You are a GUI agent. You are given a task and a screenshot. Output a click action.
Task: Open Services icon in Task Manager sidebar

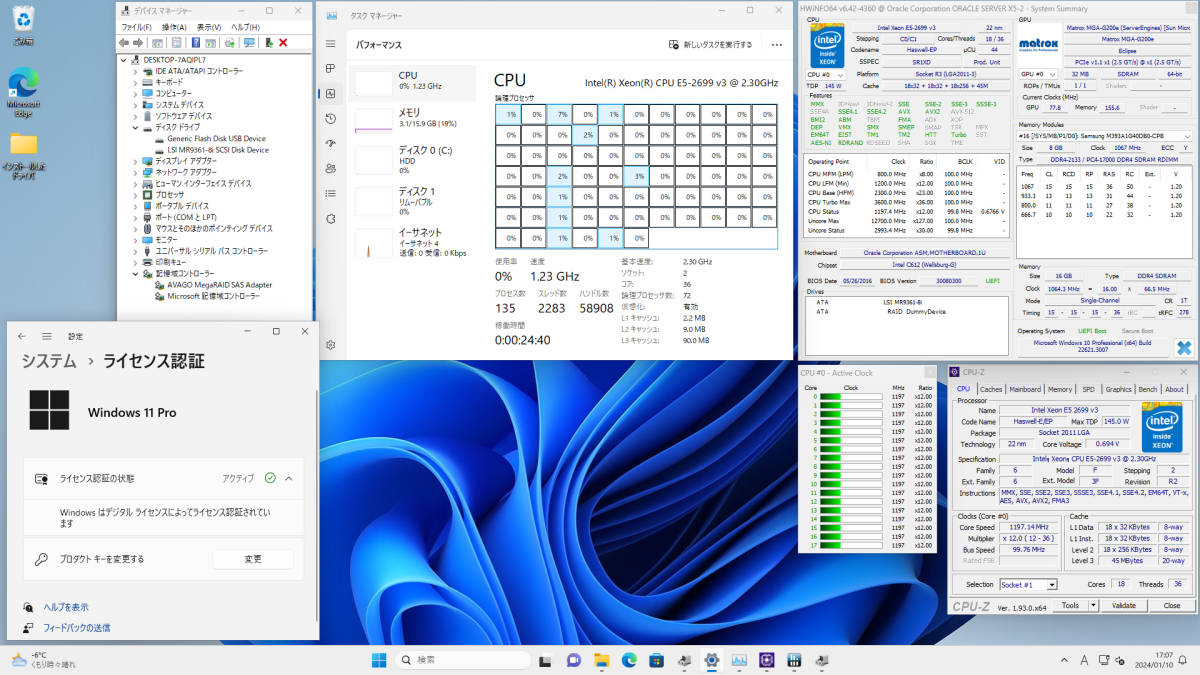click(331, 219)
